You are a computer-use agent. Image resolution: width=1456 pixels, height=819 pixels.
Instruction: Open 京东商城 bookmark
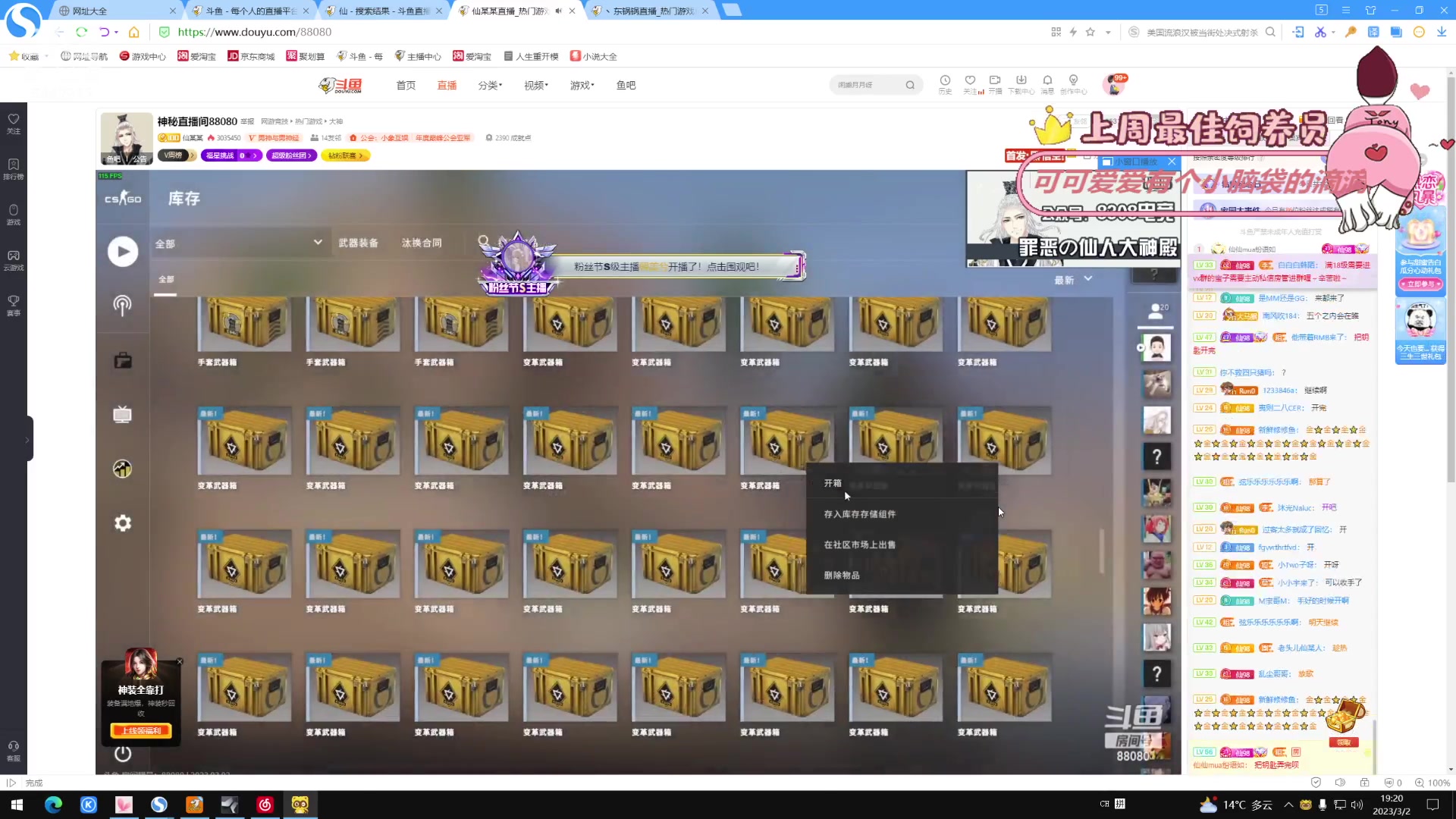pos(251,56)
